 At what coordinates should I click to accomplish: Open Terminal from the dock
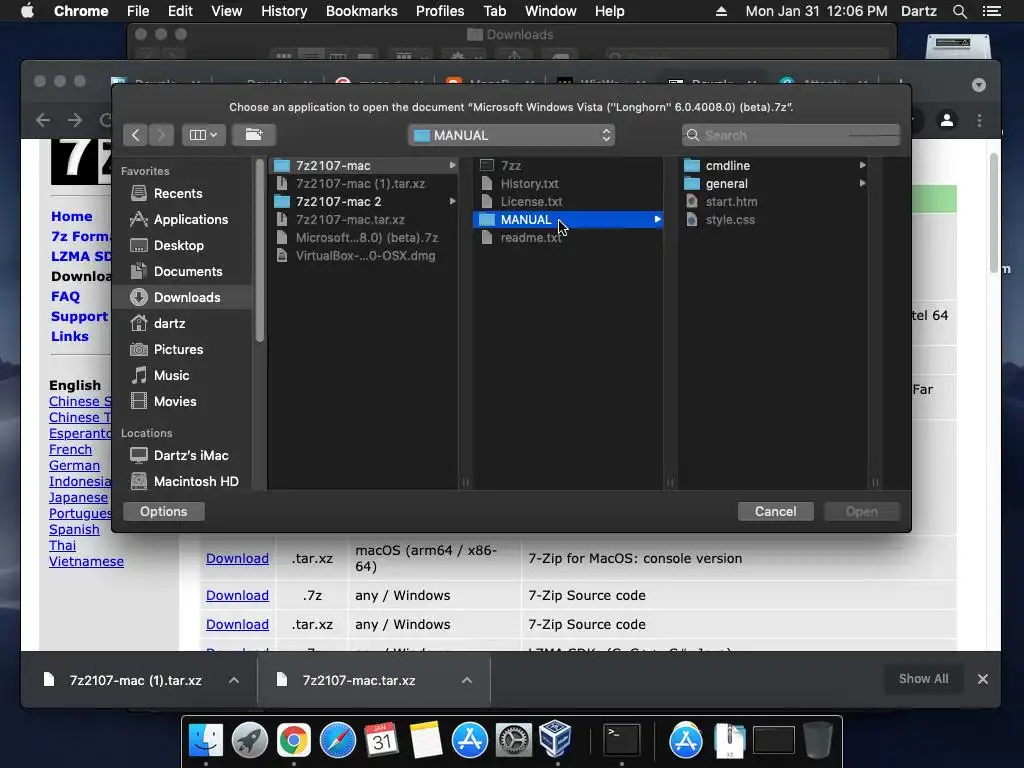[x=621, y=741]
